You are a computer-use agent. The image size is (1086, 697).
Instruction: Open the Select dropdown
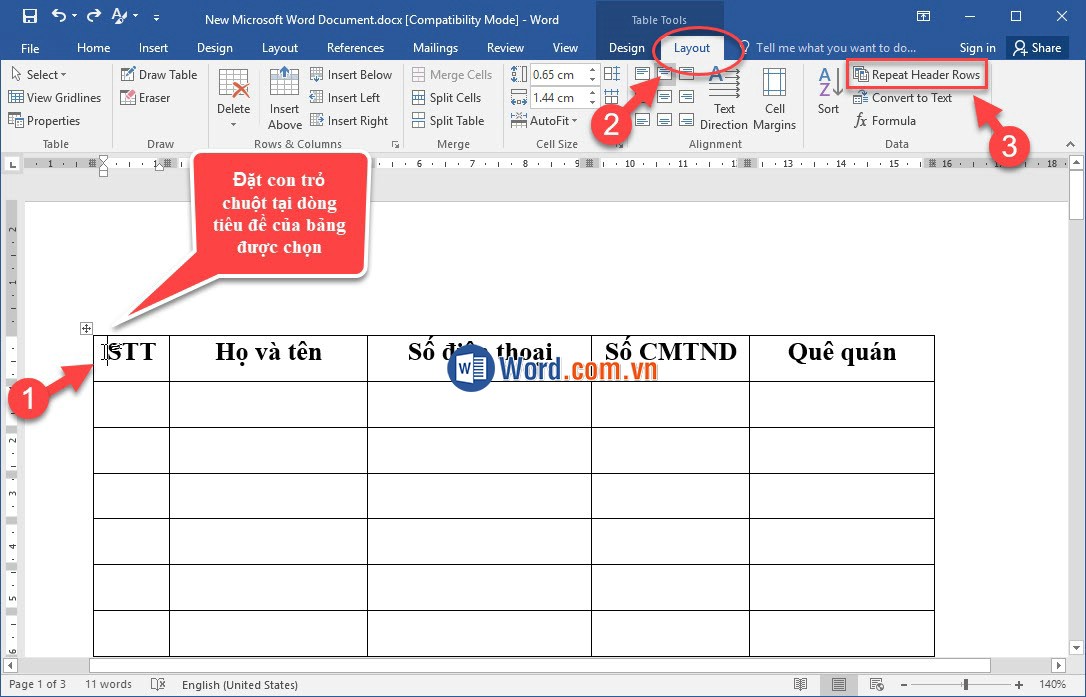click(42, 73)
